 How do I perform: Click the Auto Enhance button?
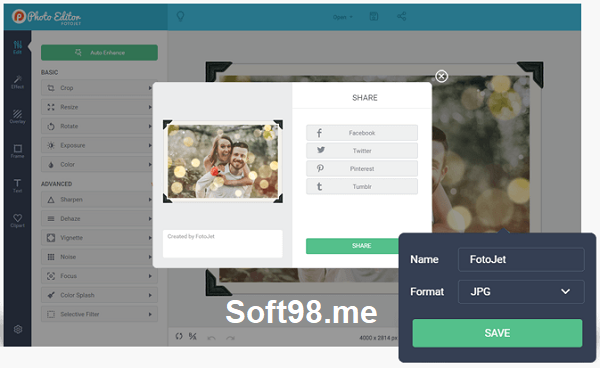point(99,53)
